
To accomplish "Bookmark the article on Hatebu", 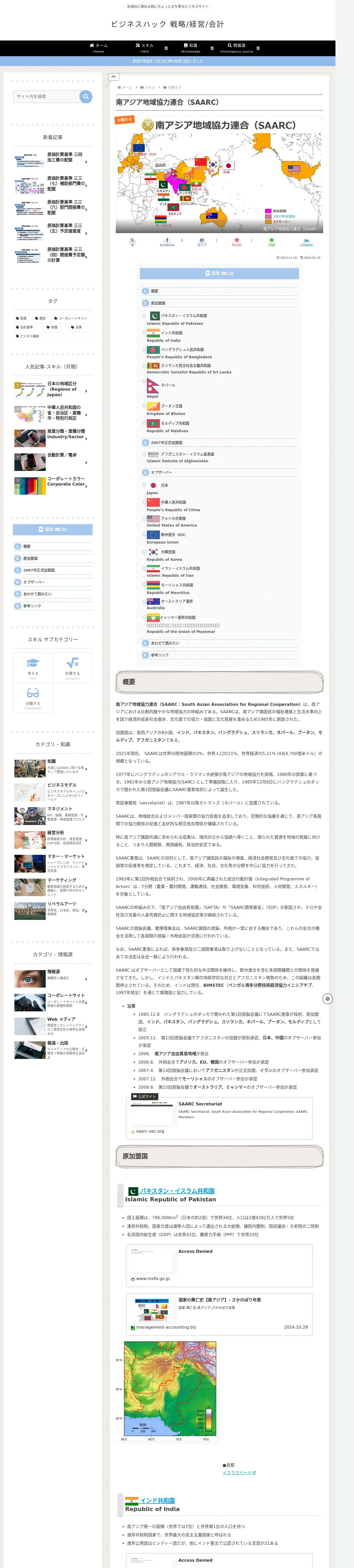I will point(202,242).
